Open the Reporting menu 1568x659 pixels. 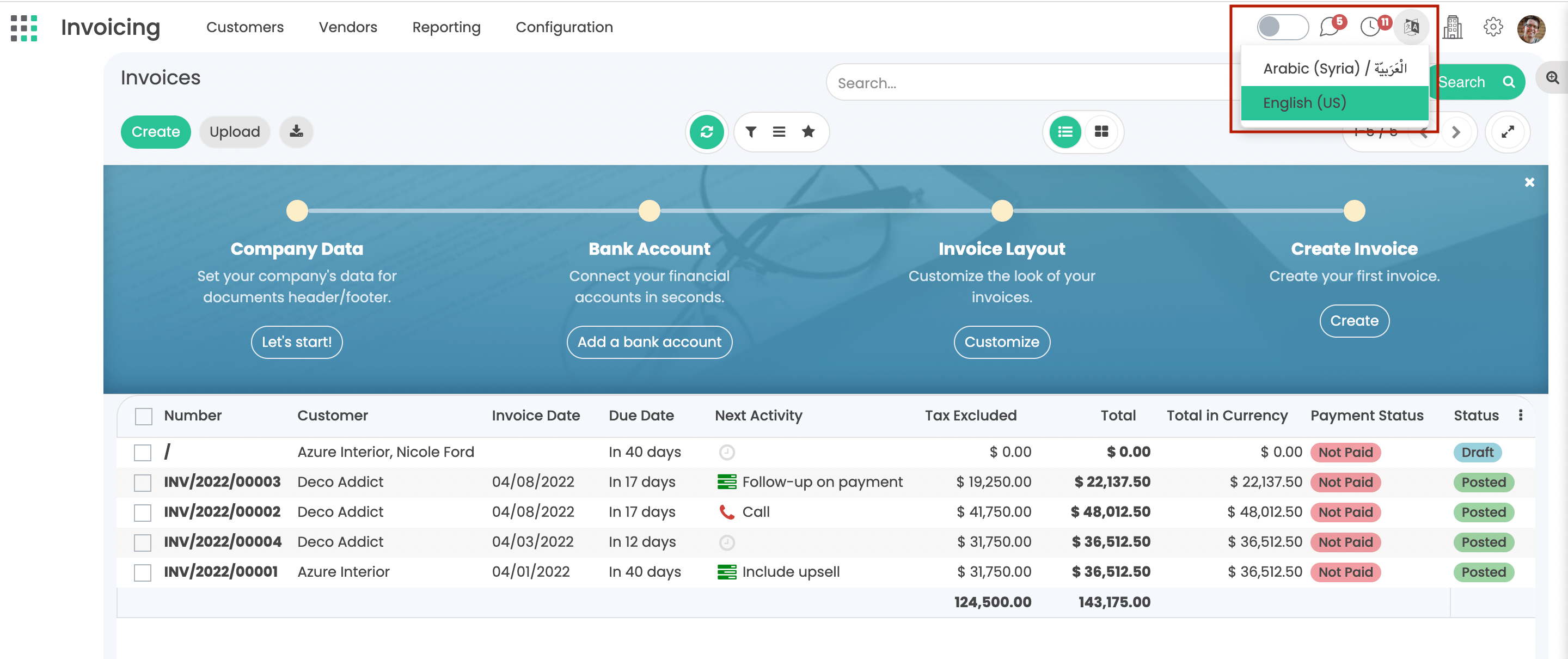(x=446, y=27)
